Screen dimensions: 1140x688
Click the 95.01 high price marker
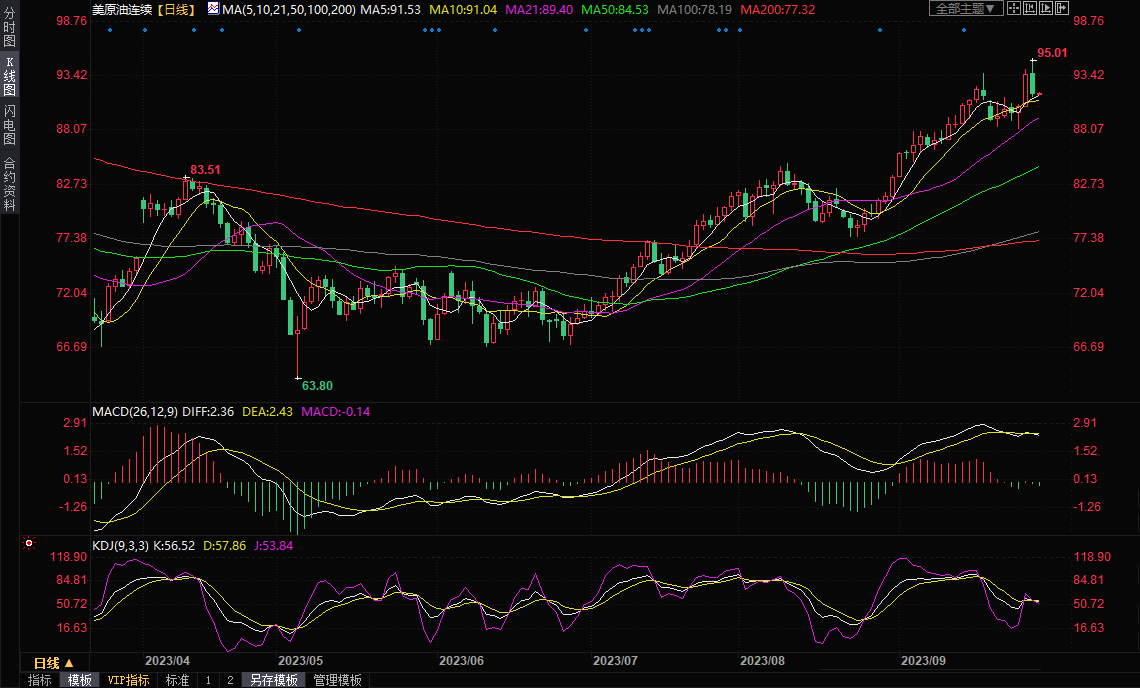click(1051, 53)
